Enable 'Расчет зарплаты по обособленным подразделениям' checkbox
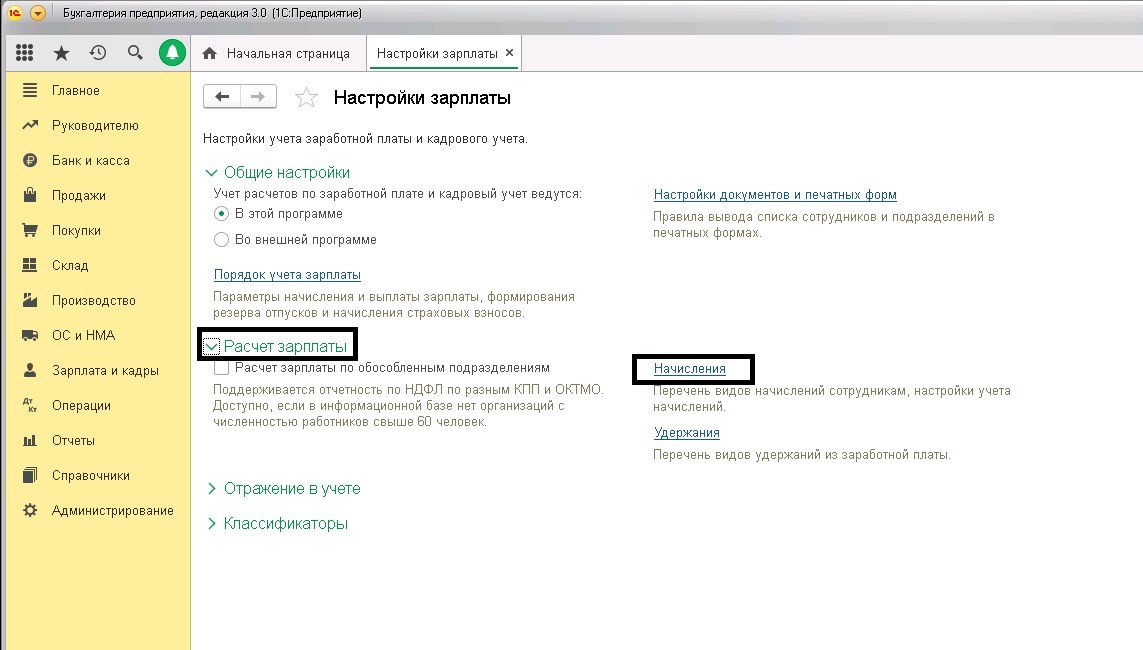Viewport: 1143px width, 650px height. click(222, 368)
